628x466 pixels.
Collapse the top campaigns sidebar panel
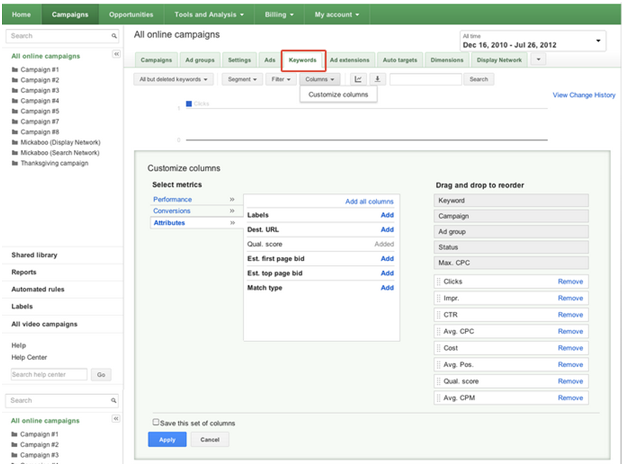(x=116, y=53)
